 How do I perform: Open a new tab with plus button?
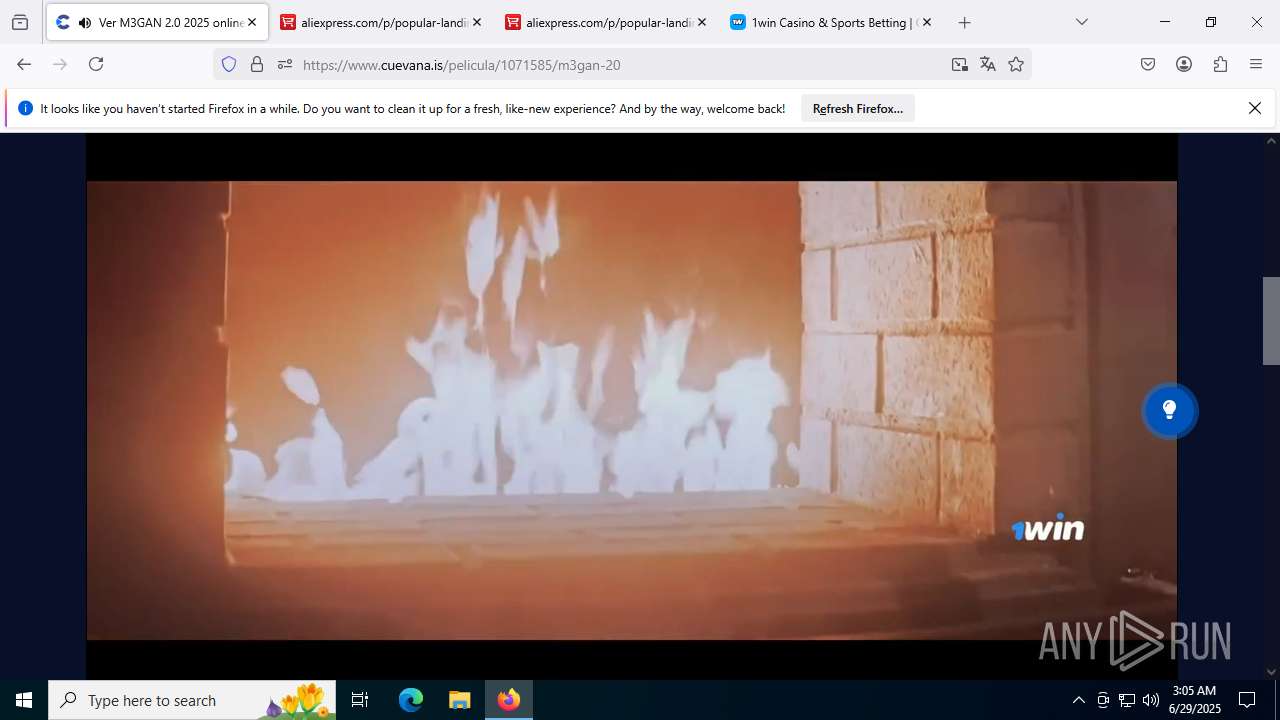tap(964, 22)
